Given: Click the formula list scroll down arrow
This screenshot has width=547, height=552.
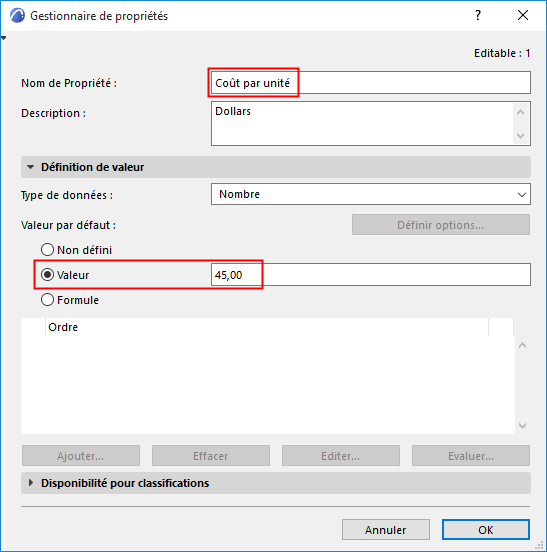Looking at the screenshot, I should pos(522,426).
